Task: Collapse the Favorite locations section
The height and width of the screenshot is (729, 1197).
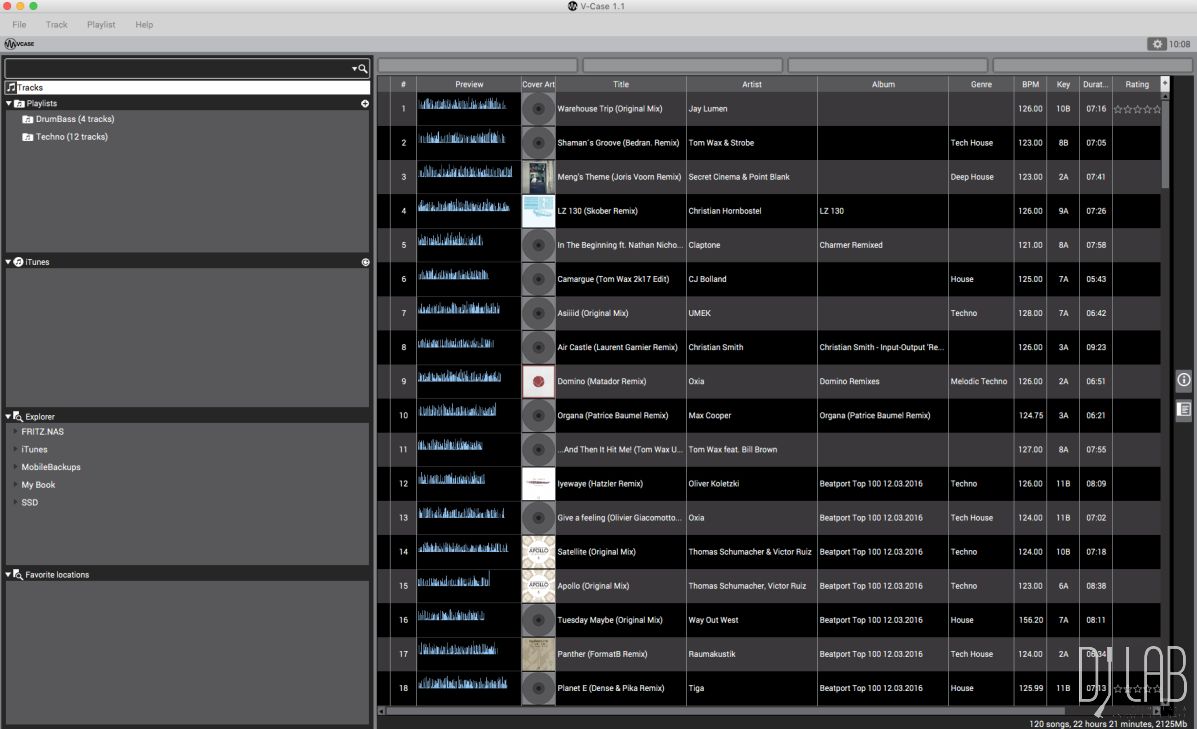Action: (9, 575)
